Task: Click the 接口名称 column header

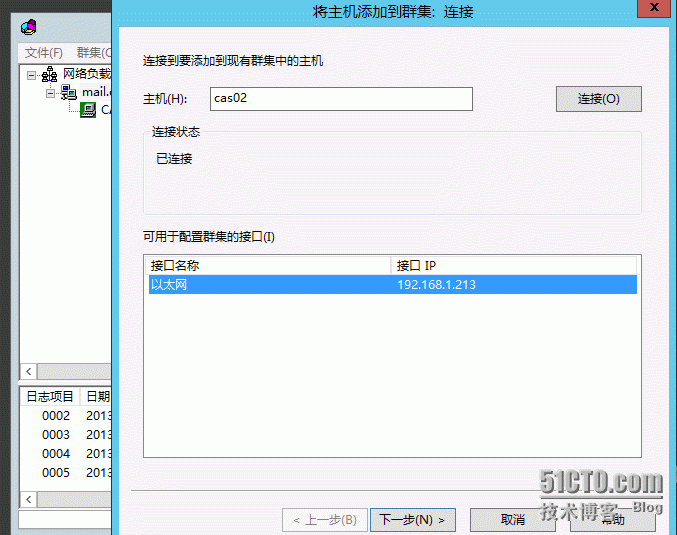Action: 269,266
